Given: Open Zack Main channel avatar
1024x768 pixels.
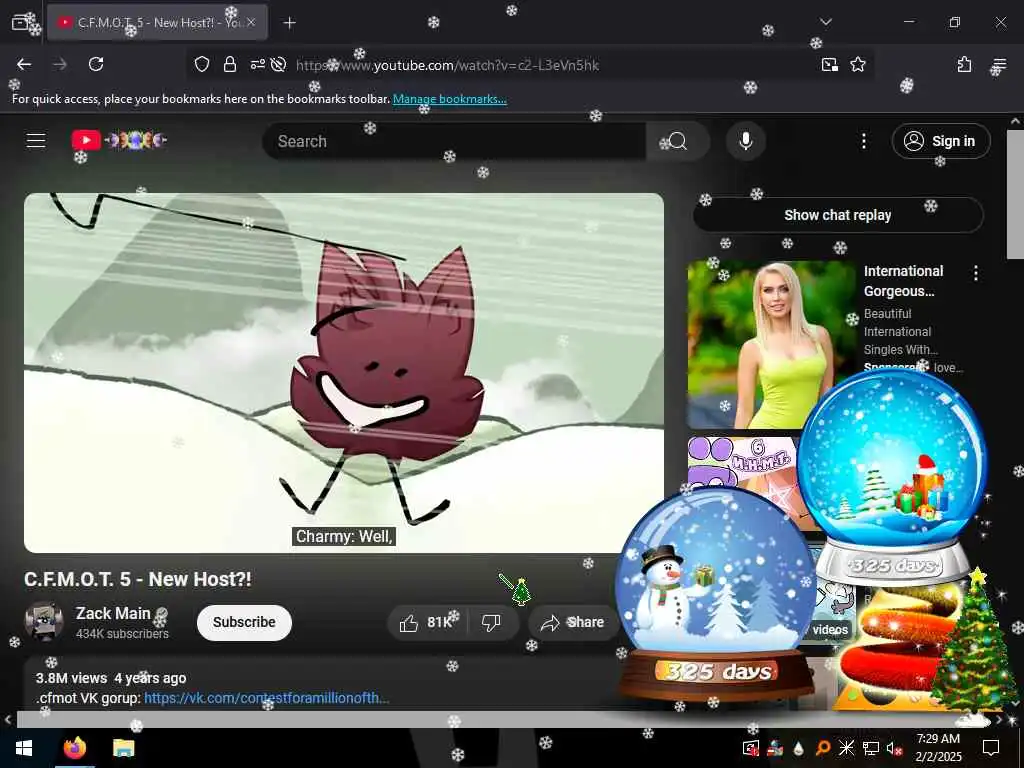Looking at the screenshot, I should [x=44, y=621].
